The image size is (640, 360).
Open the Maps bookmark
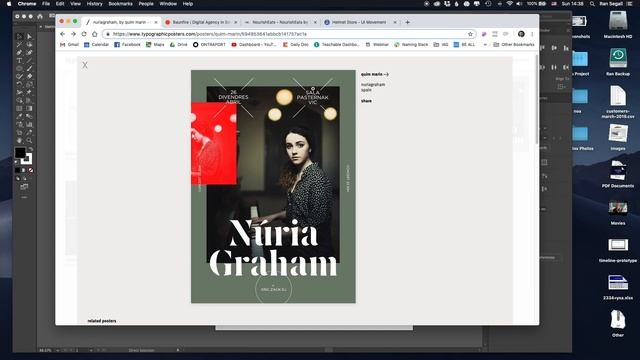point(155,45)
